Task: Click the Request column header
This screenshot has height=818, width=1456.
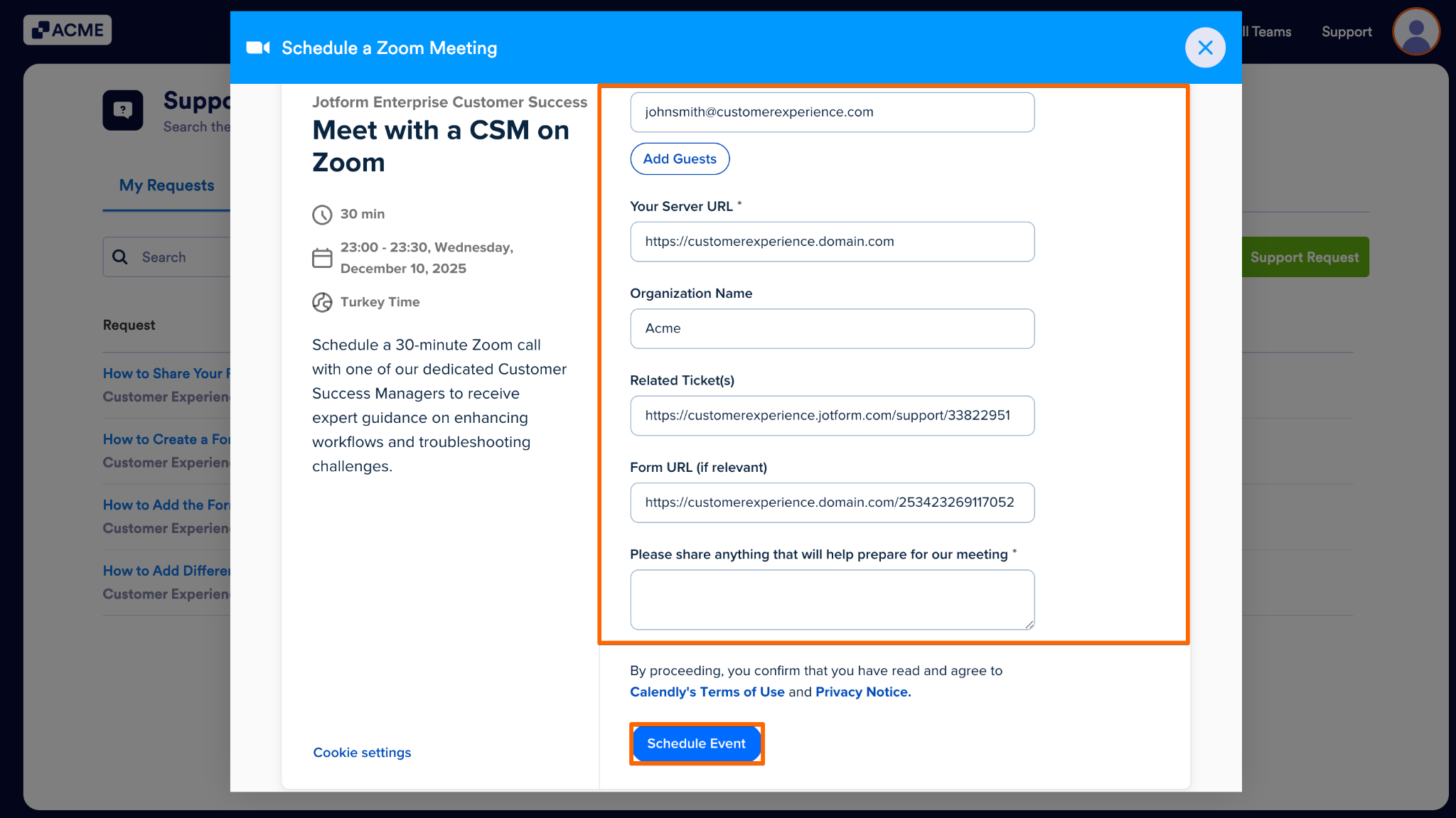Action: (x=129, y=325)
